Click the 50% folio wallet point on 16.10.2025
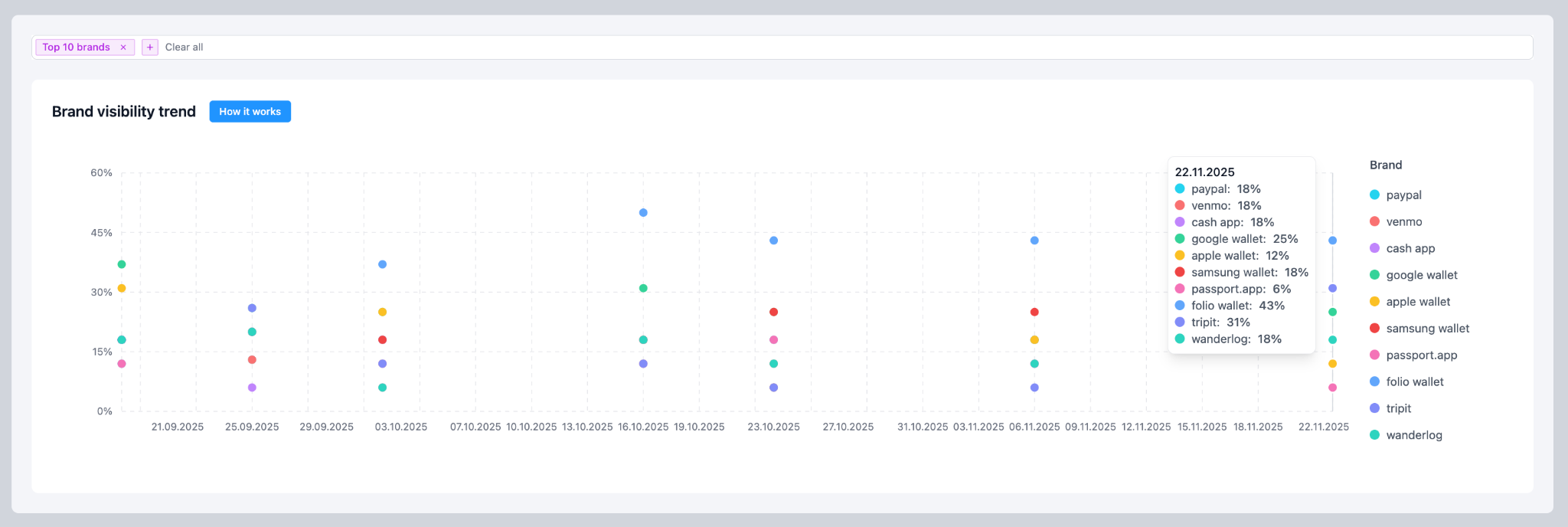1568x527 pixels. coord(643,213)
